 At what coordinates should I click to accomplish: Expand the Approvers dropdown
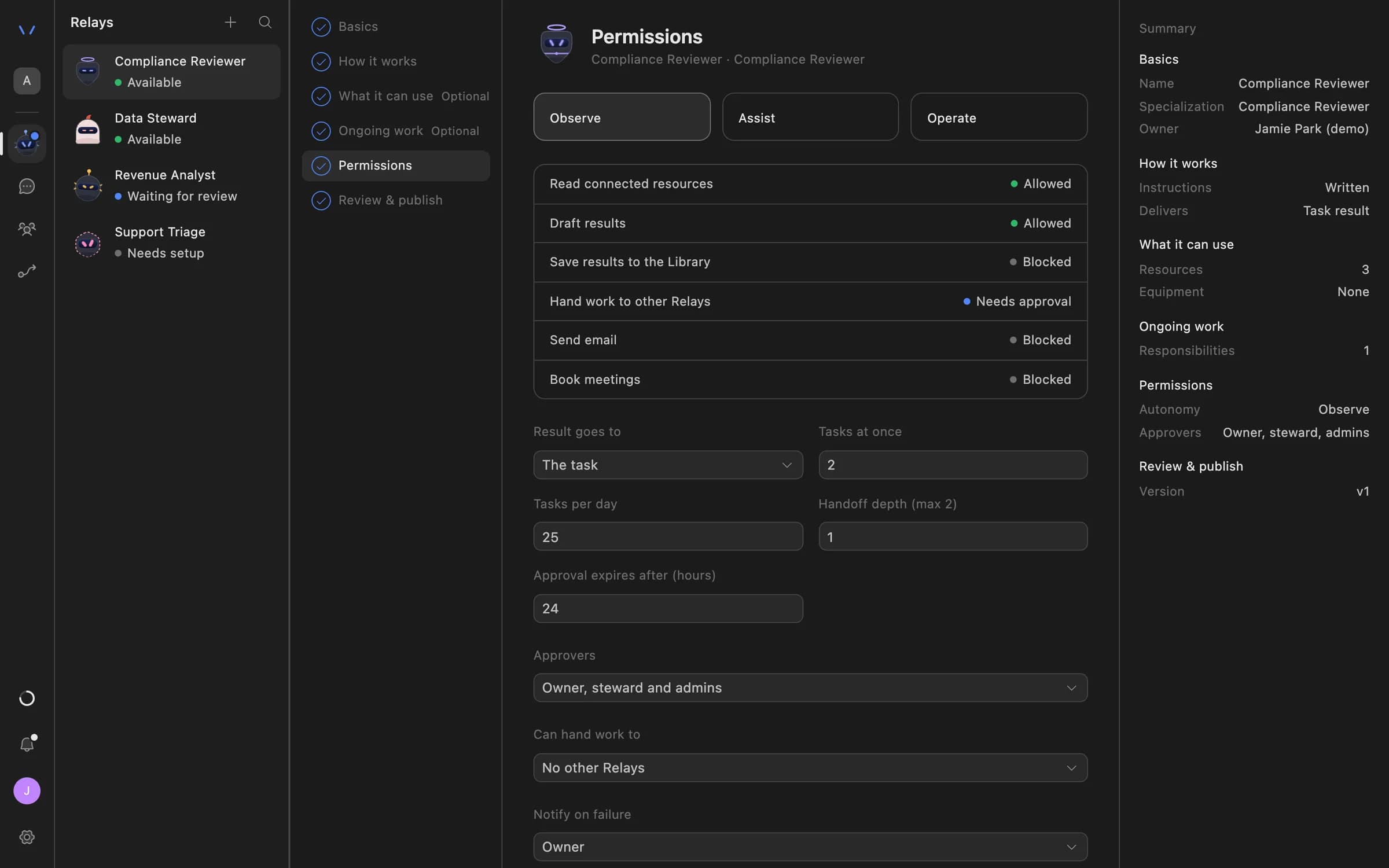(x=810, y=687)
